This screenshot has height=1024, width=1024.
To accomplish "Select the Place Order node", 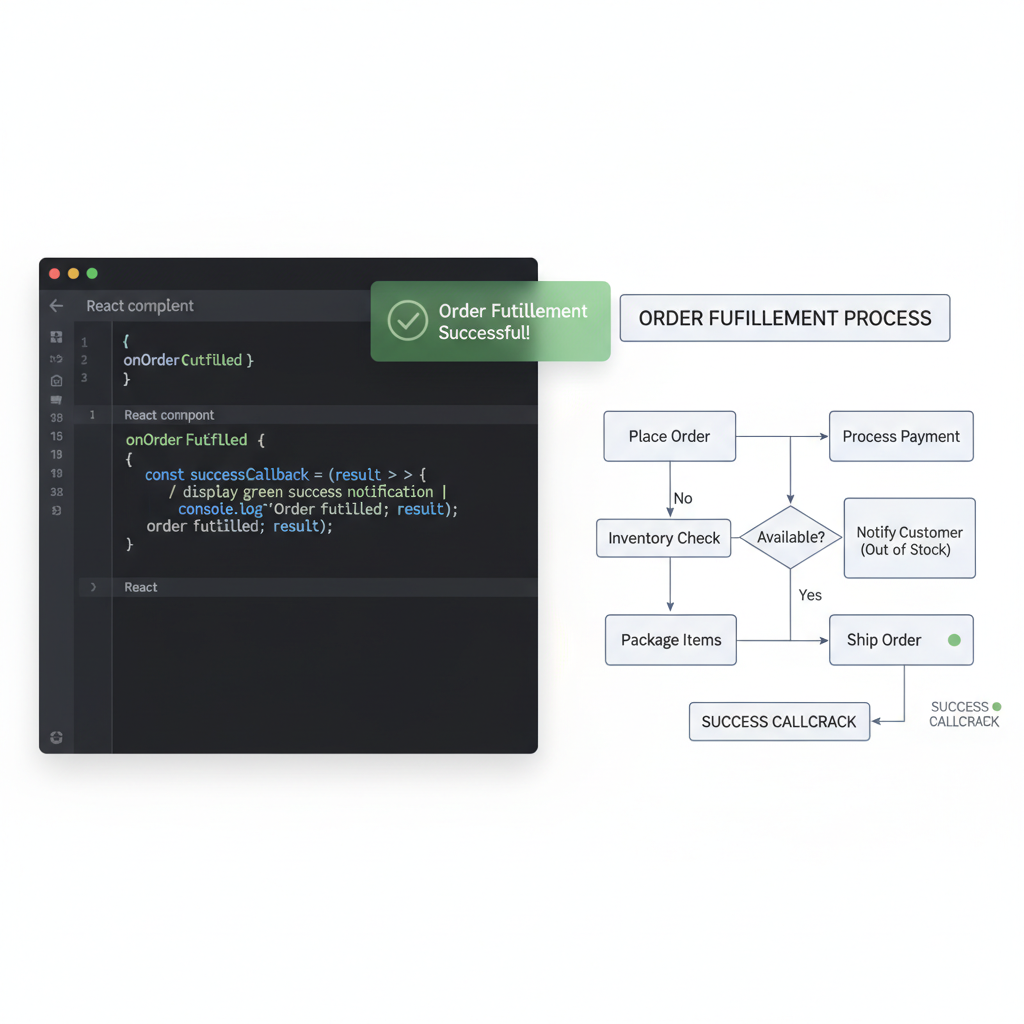I will (669, 436).
